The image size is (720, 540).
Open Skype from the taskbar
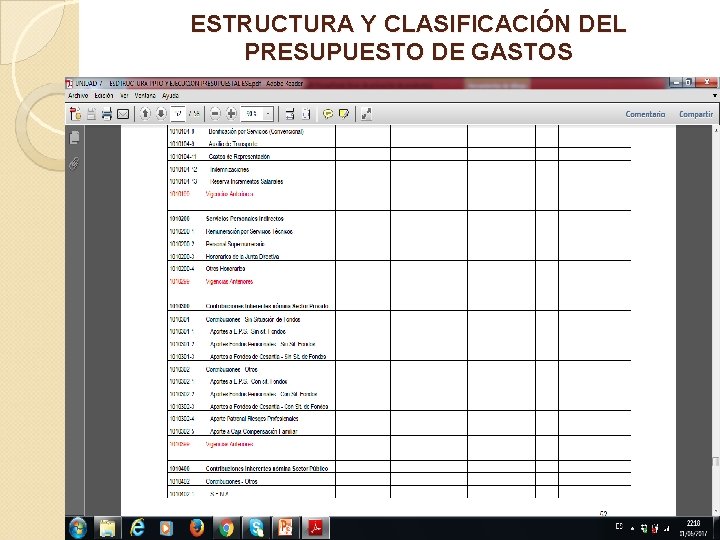(x=256, y=528)
